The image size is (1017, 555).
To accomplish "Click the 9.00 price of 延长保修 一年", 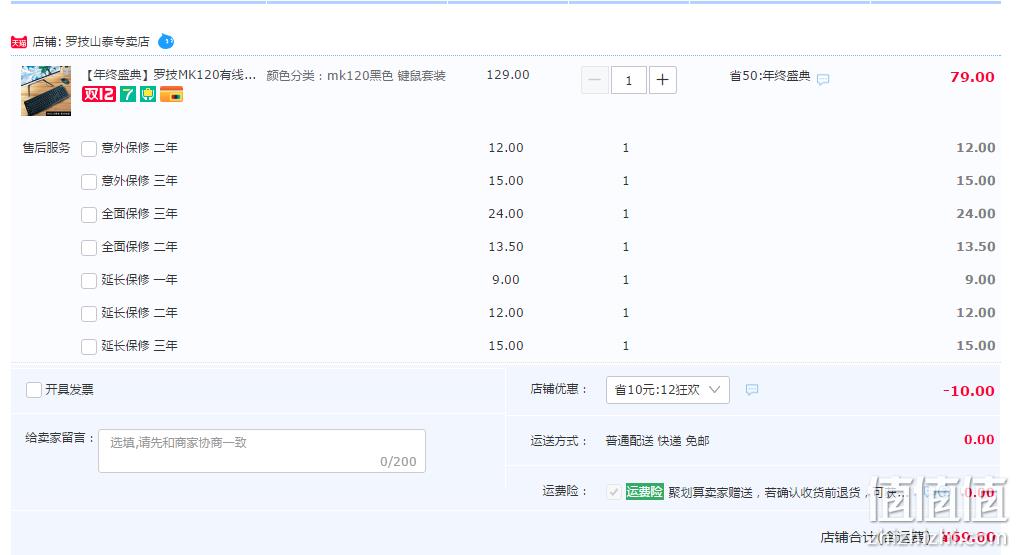I will (506, 279).
